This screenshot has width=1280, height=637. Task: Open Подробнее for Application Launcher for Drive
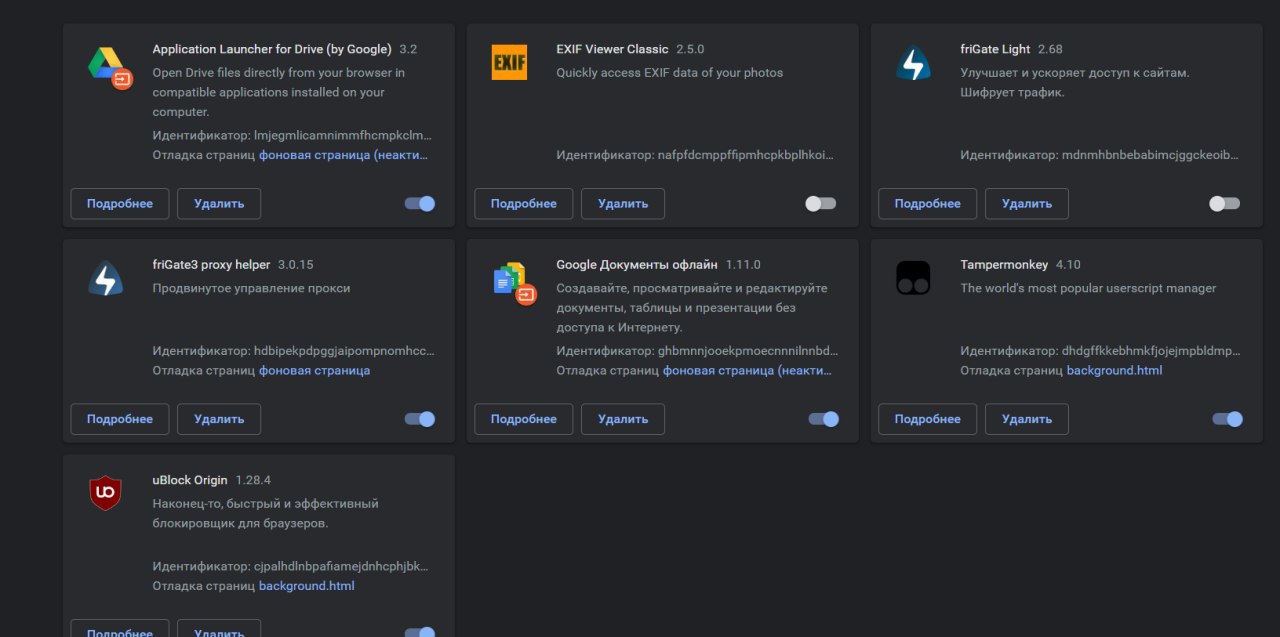(120, 204)
